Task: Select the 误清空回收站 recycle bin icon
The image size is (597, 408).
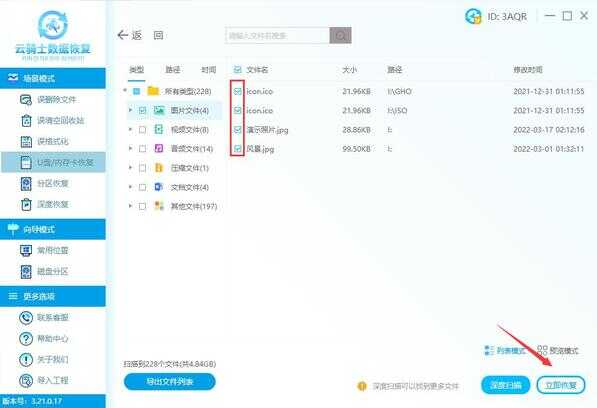Action: click(26, 121)
